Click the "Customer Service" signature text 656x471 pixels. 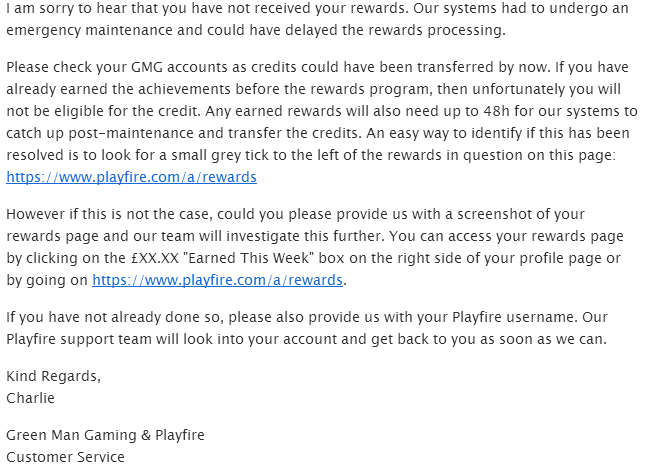pyautogui.click(x=65, y=457)
